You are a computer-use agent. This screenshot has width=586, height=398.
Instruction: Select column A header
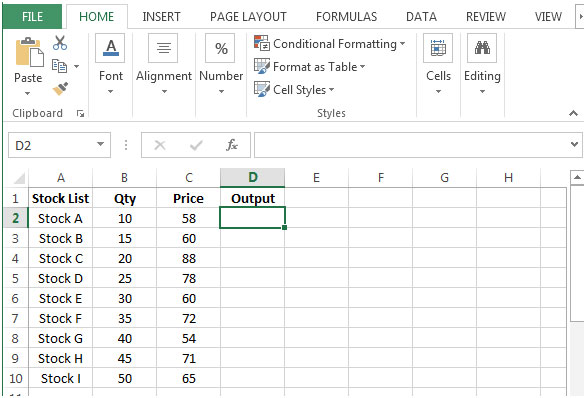[61, 178]
